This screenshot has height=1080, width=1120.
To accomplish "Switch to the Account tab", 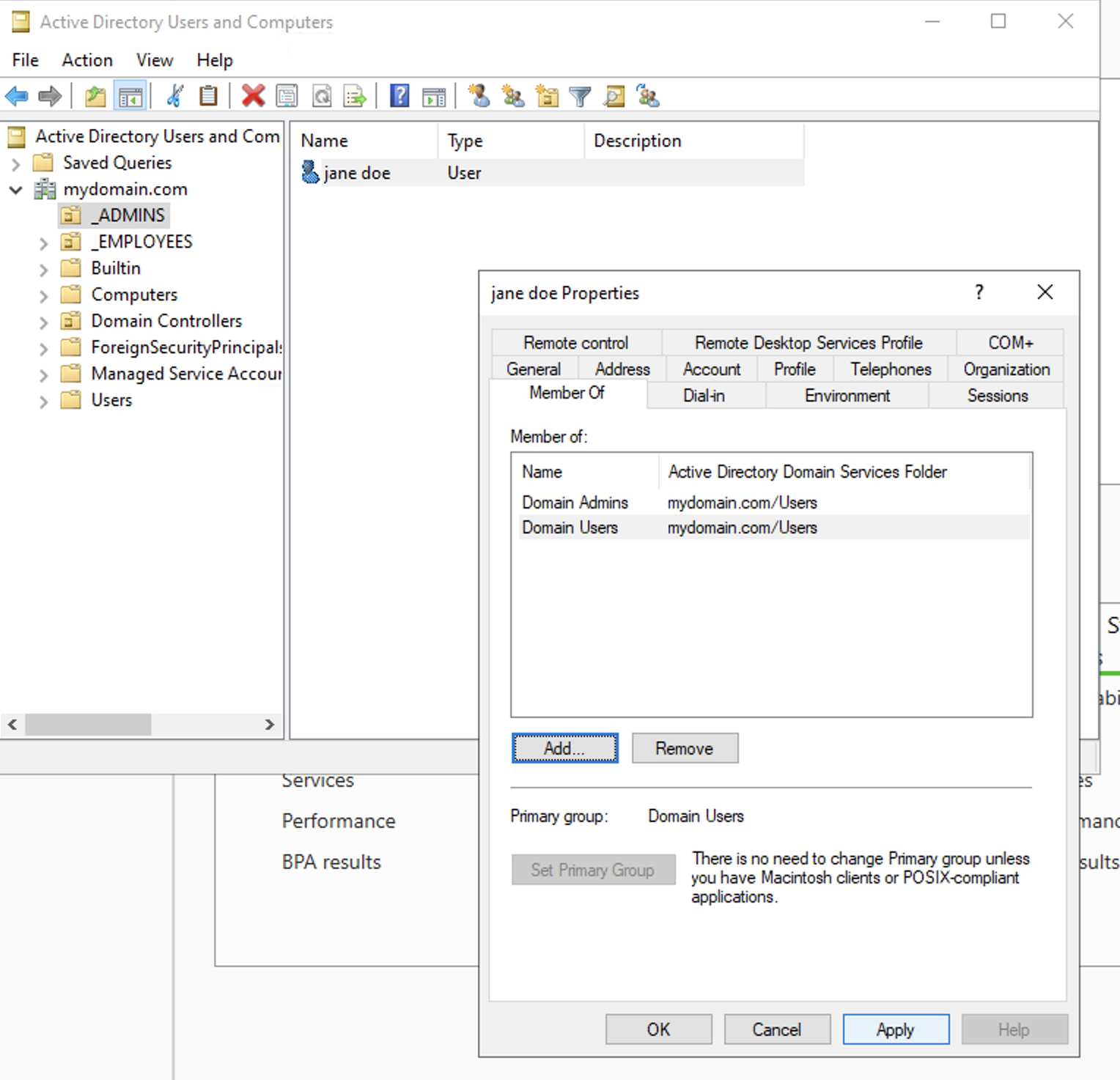I will [712, 369].
